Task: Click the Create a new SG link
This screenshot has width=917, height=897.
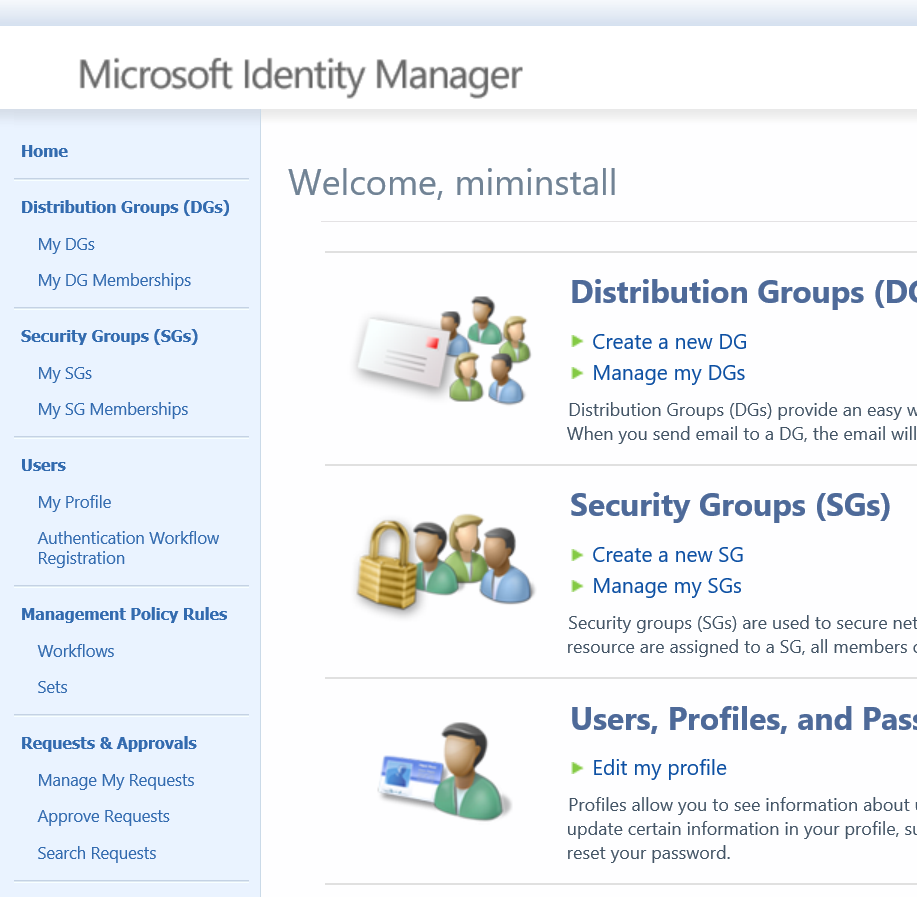Action: click(x=668, y=555)
